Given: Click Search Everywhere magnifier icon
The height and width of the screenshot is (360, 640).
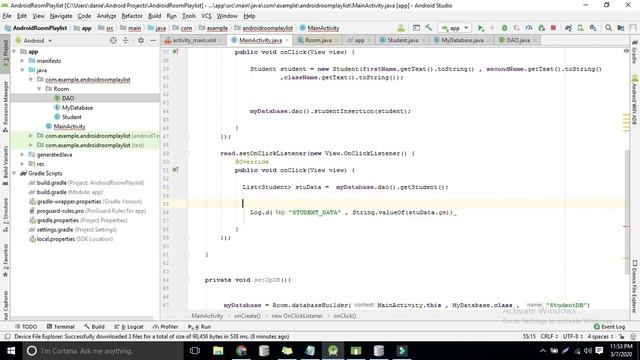Looking at the screenshot, I should [608, 28].
